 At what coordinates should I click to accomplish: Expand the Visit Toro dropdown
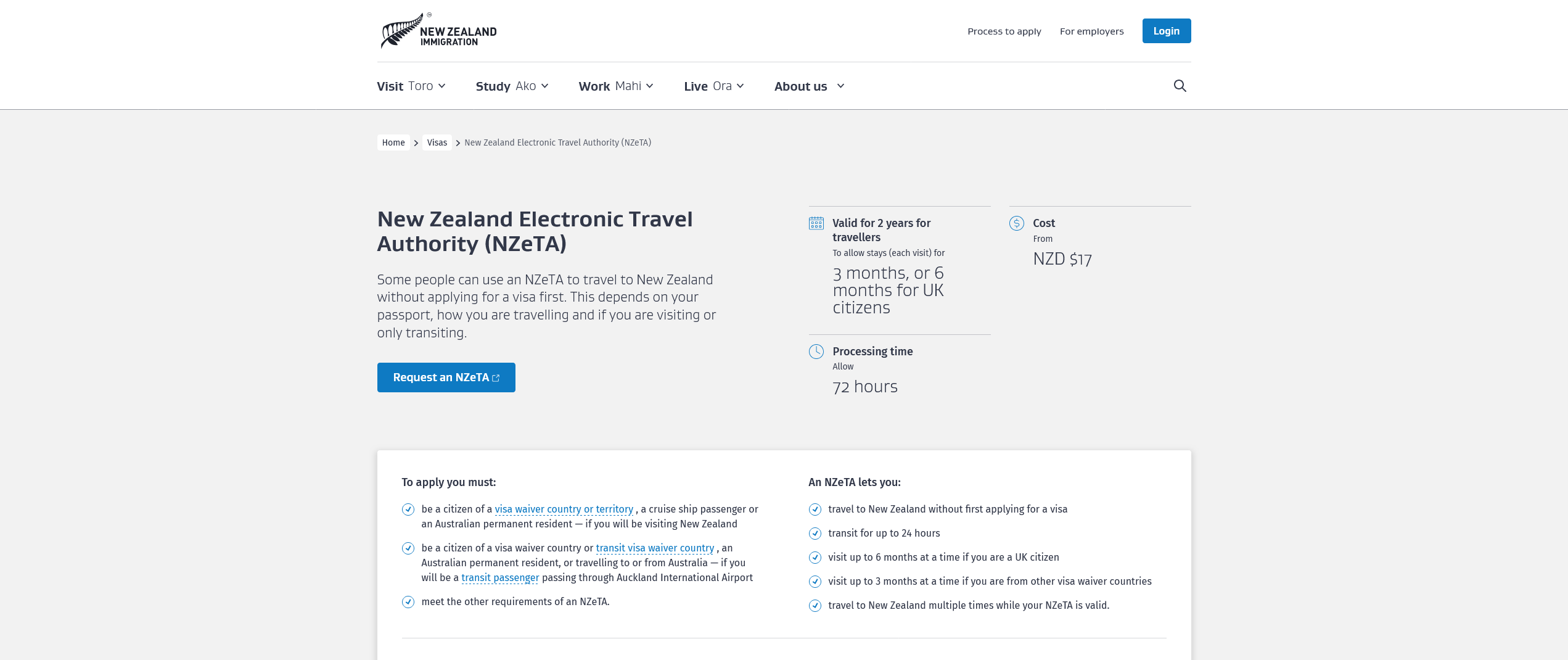coord(441,86)
